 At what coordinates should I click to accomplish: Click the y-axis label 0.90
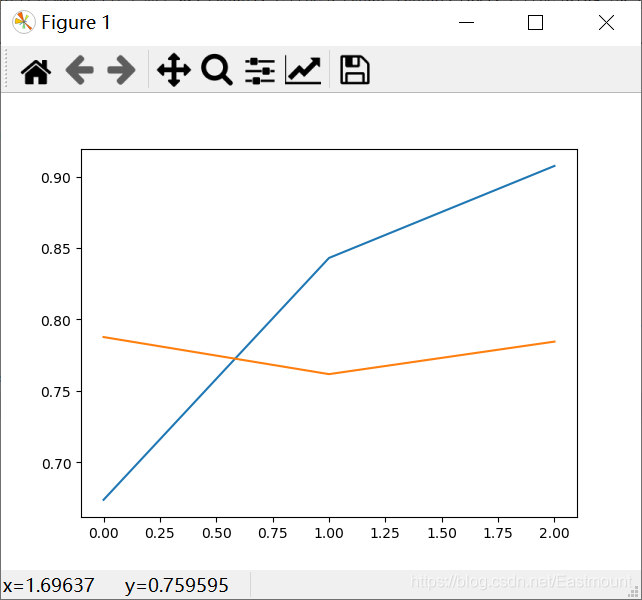click(x=56, y=178)
